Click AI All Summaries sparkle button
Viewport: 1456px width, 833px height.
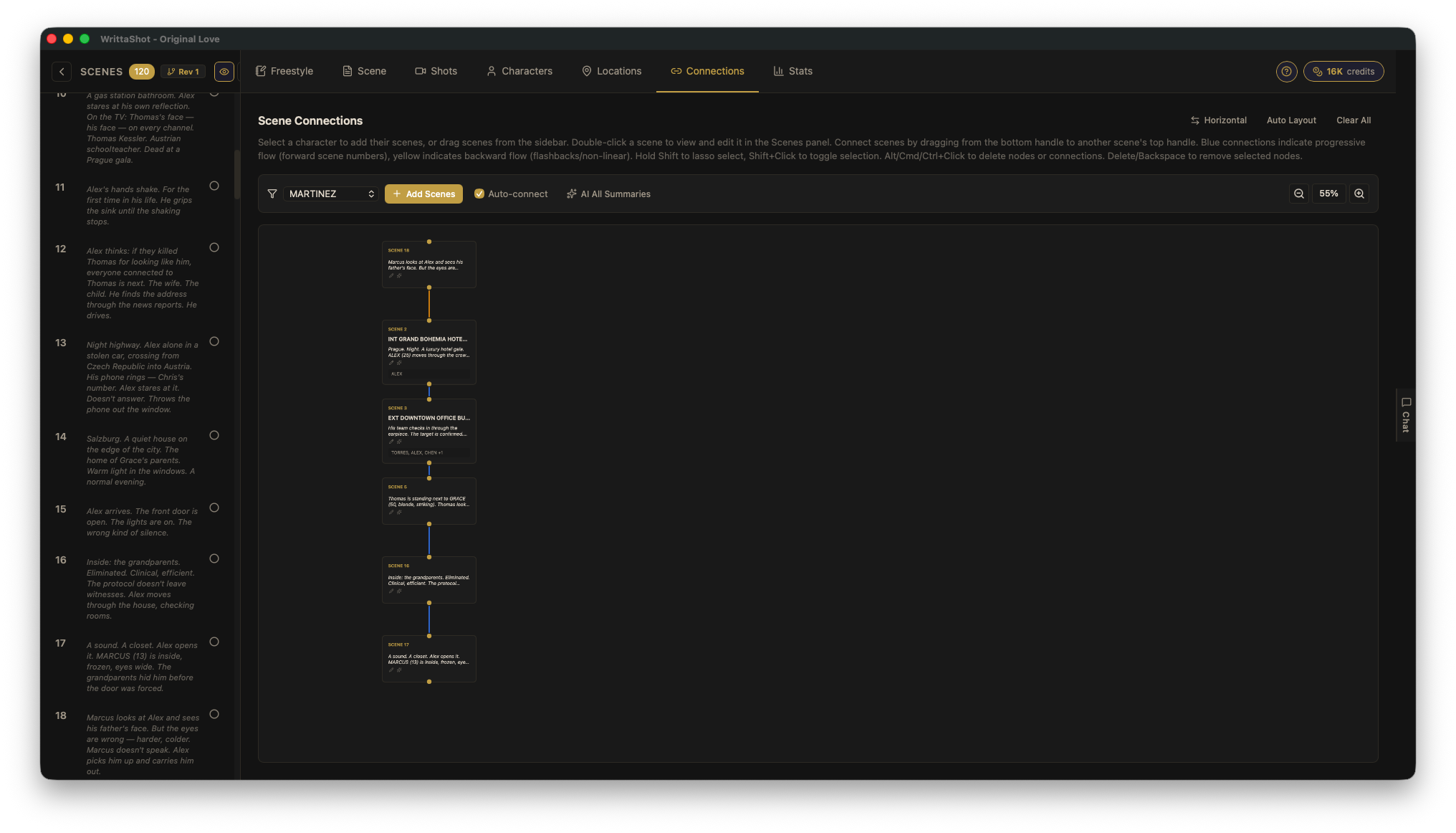[x=608, y=194]
